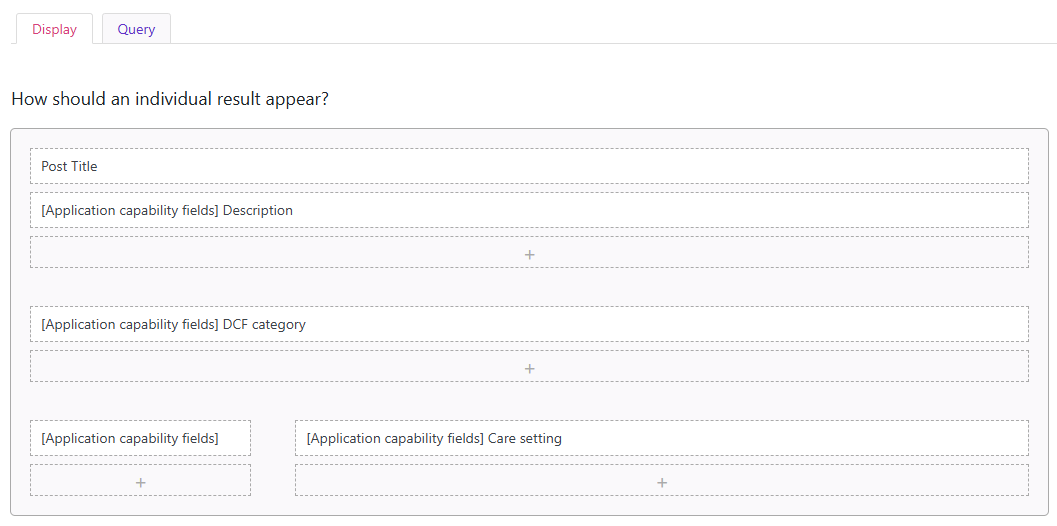Image resolution: width=1057 pixels, height=526 pixels.
Task: Click the heading "How should an individual result appear?"
Action: (x=170, y=100)
